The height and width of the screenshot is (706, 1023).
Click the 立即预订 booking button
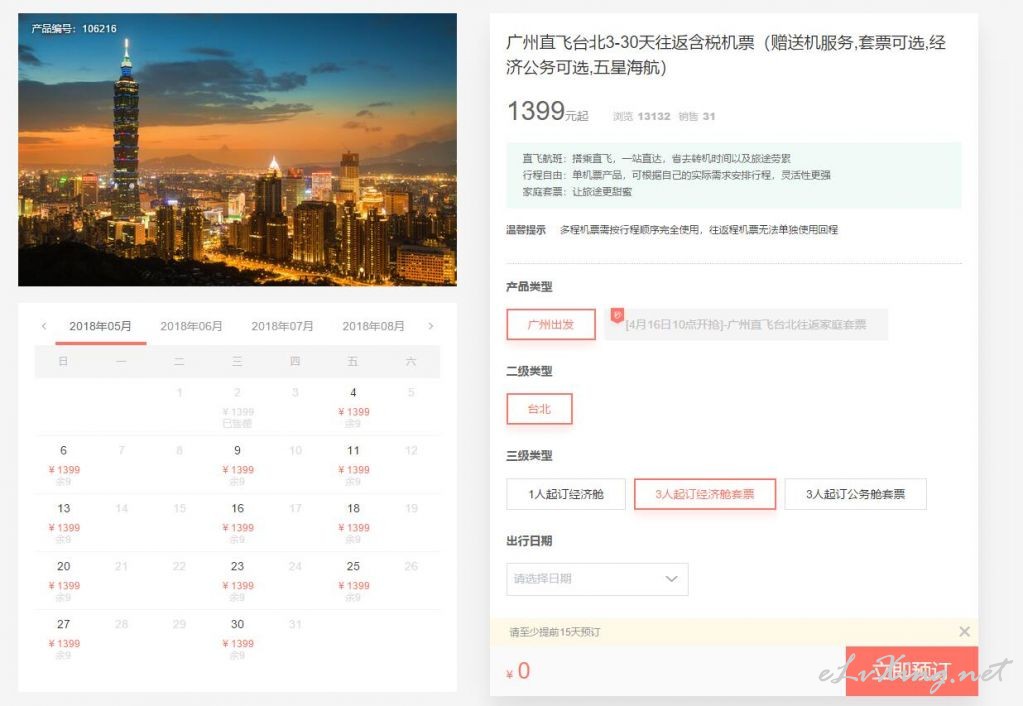pos(911,670)
